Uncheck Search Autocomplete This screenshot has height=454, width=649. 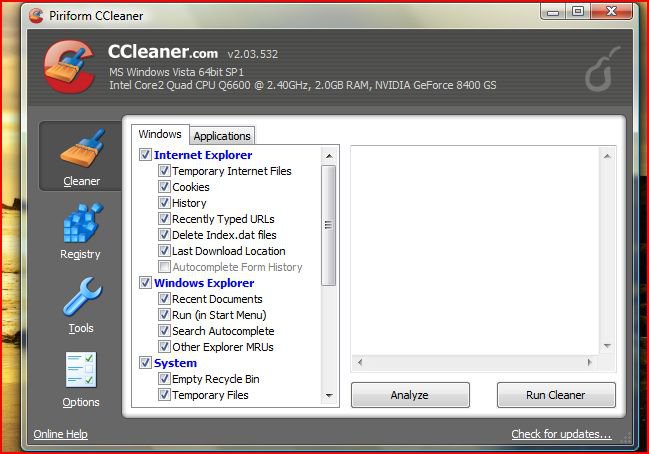coord(164,331)
